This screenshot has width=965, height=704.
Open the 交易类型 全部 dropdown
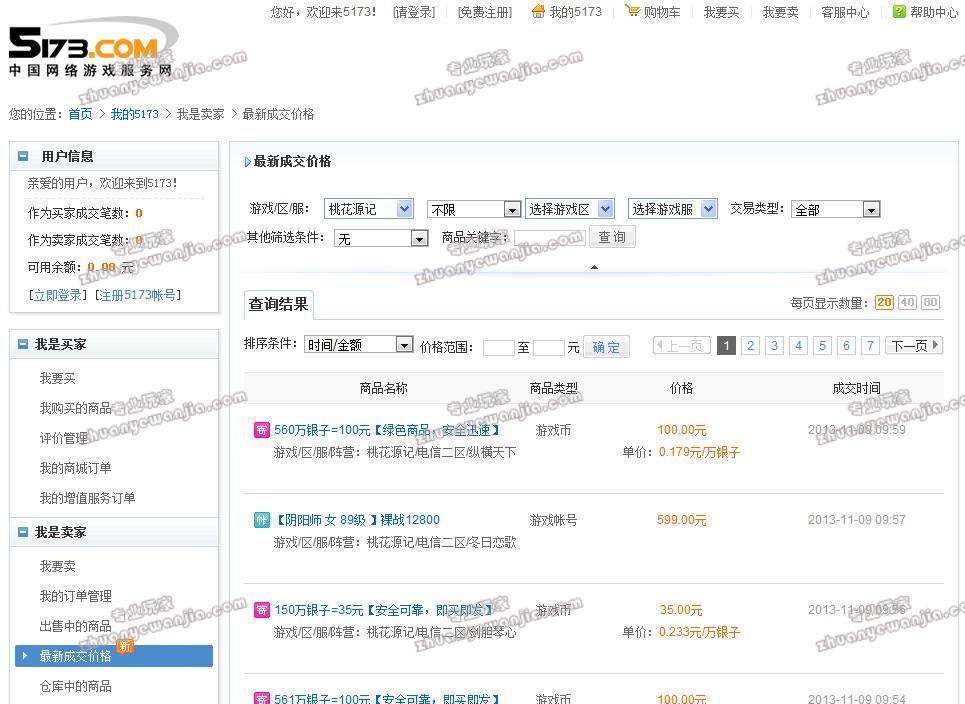click(x=836, y=210)
